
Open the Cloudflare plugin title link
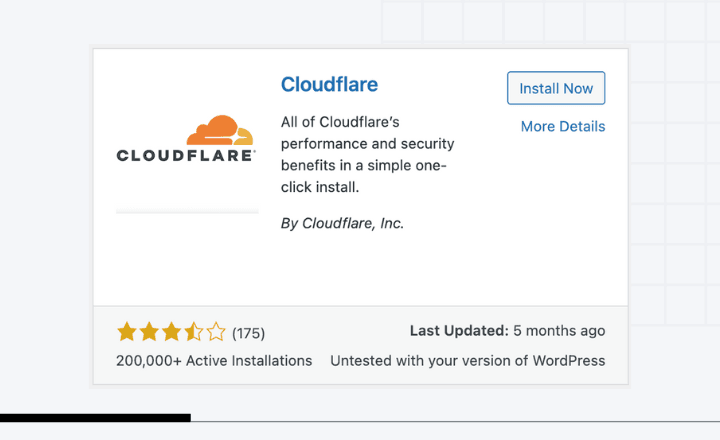click(x=329, y=85)
